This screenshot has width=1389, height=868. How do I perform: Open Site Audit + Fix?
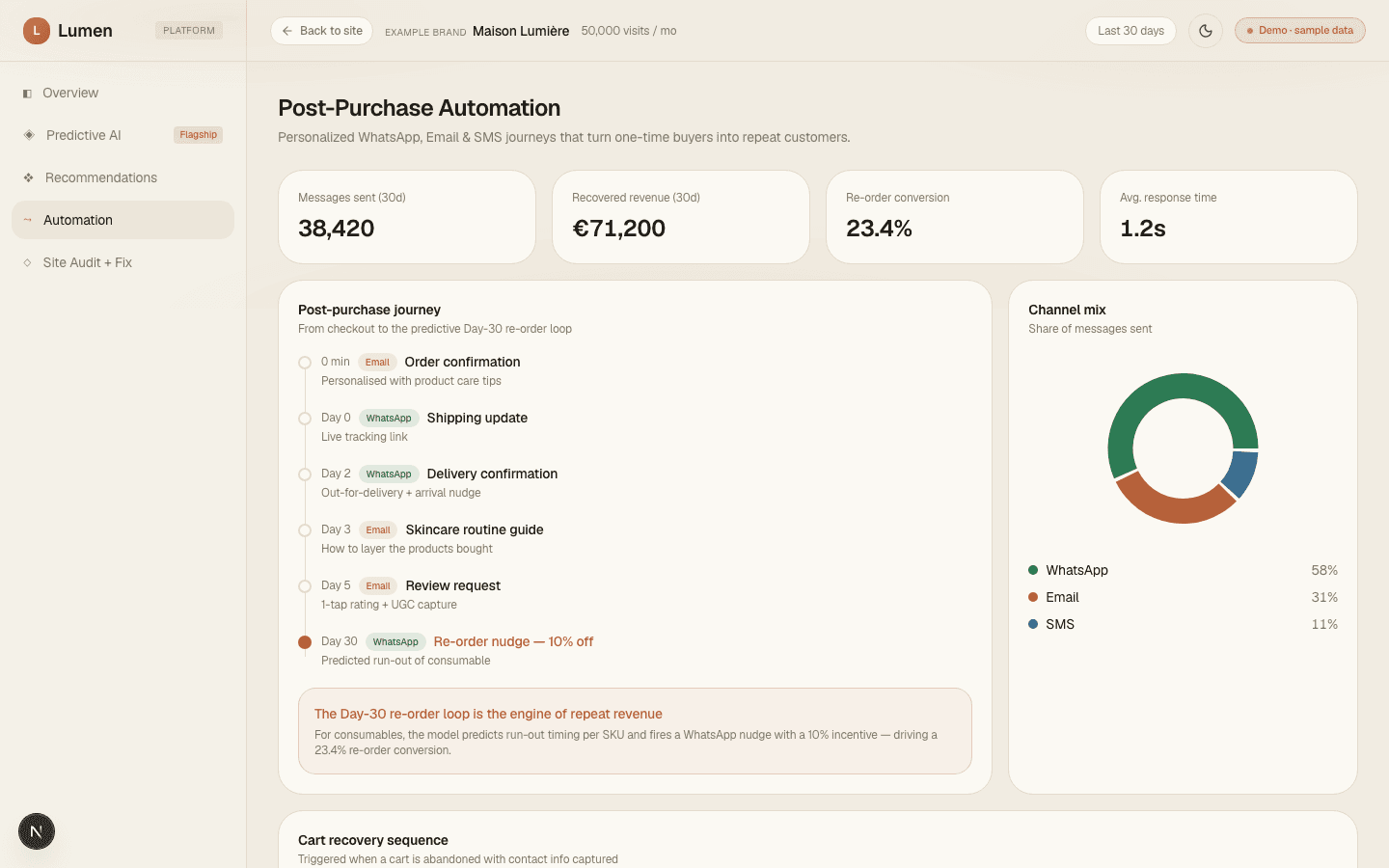(123, 262)
